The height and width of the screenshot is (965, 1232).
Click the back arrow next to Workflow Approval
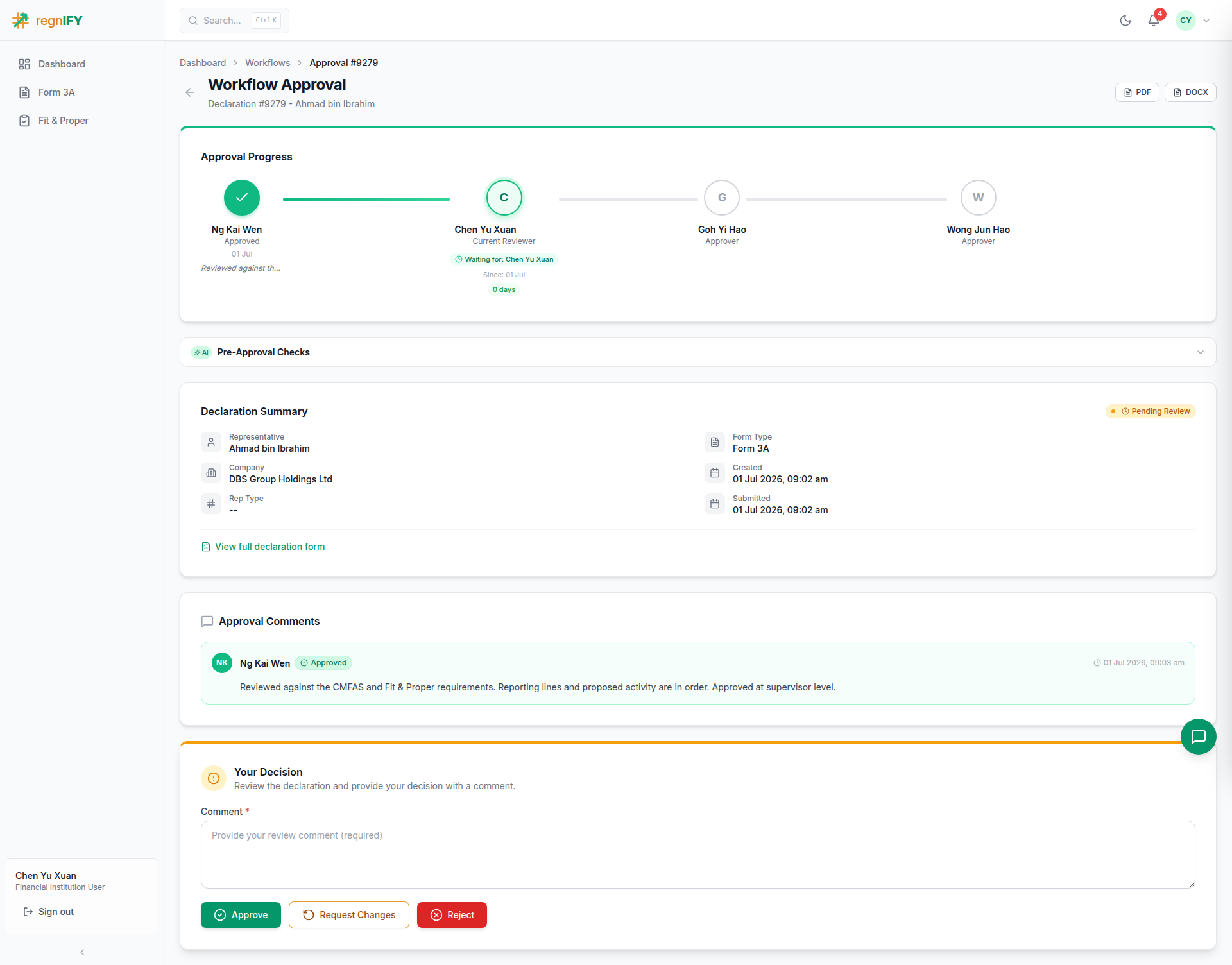(190, 92)
